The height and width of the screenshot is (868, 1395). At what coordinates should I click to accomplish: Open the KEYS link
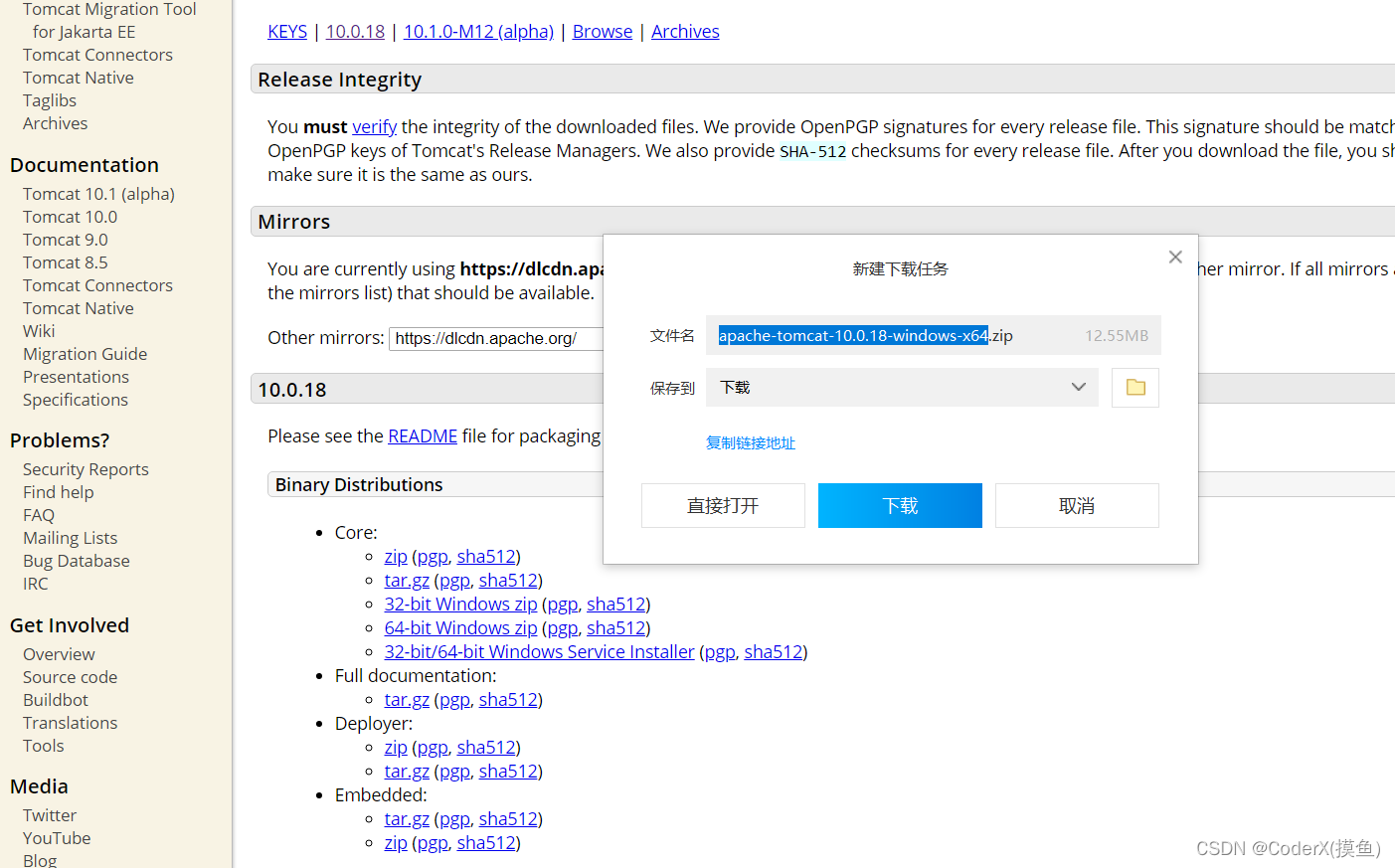(x=287, y=31)
